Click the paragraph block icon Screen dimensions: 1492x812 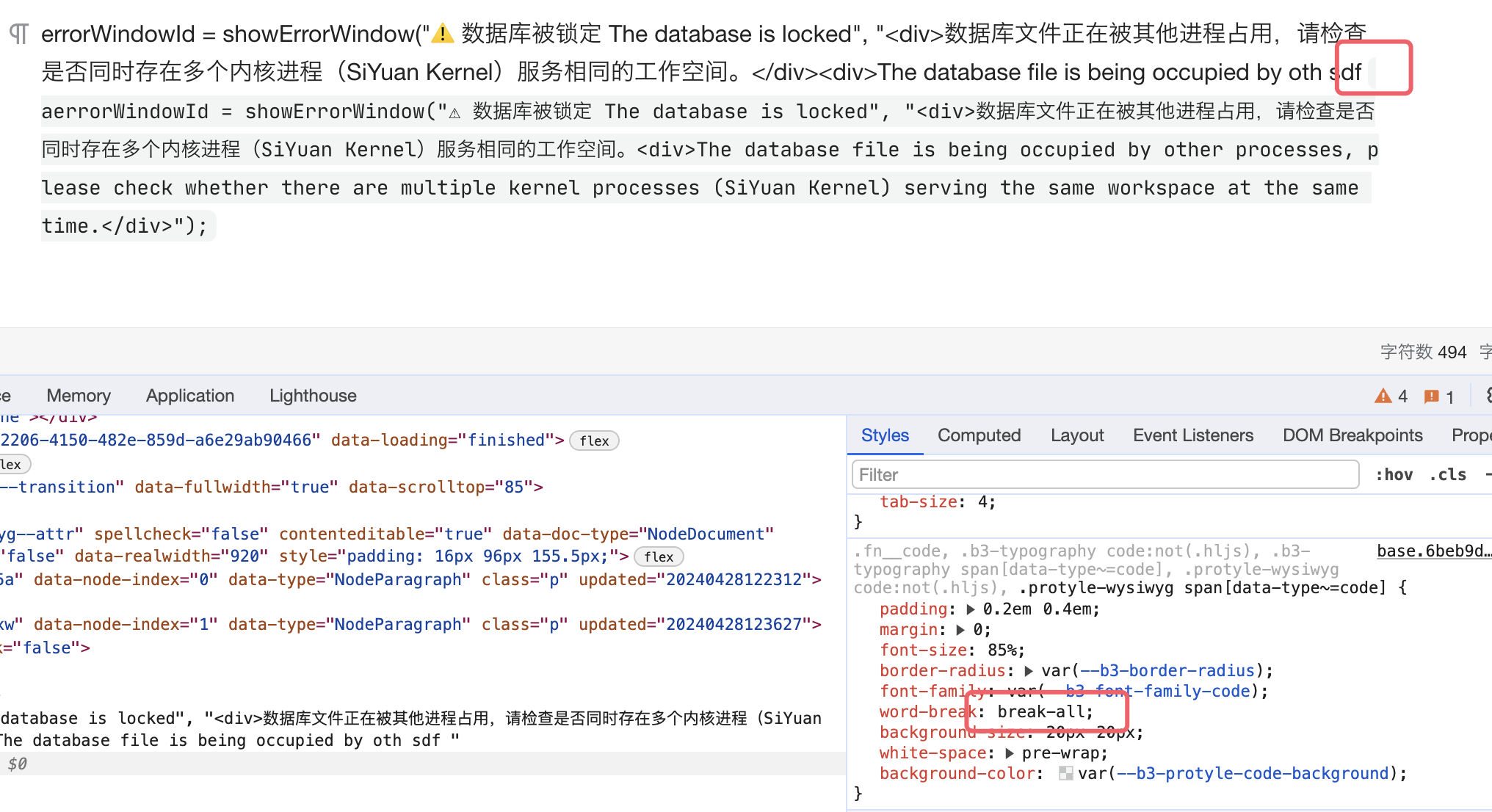18,34
